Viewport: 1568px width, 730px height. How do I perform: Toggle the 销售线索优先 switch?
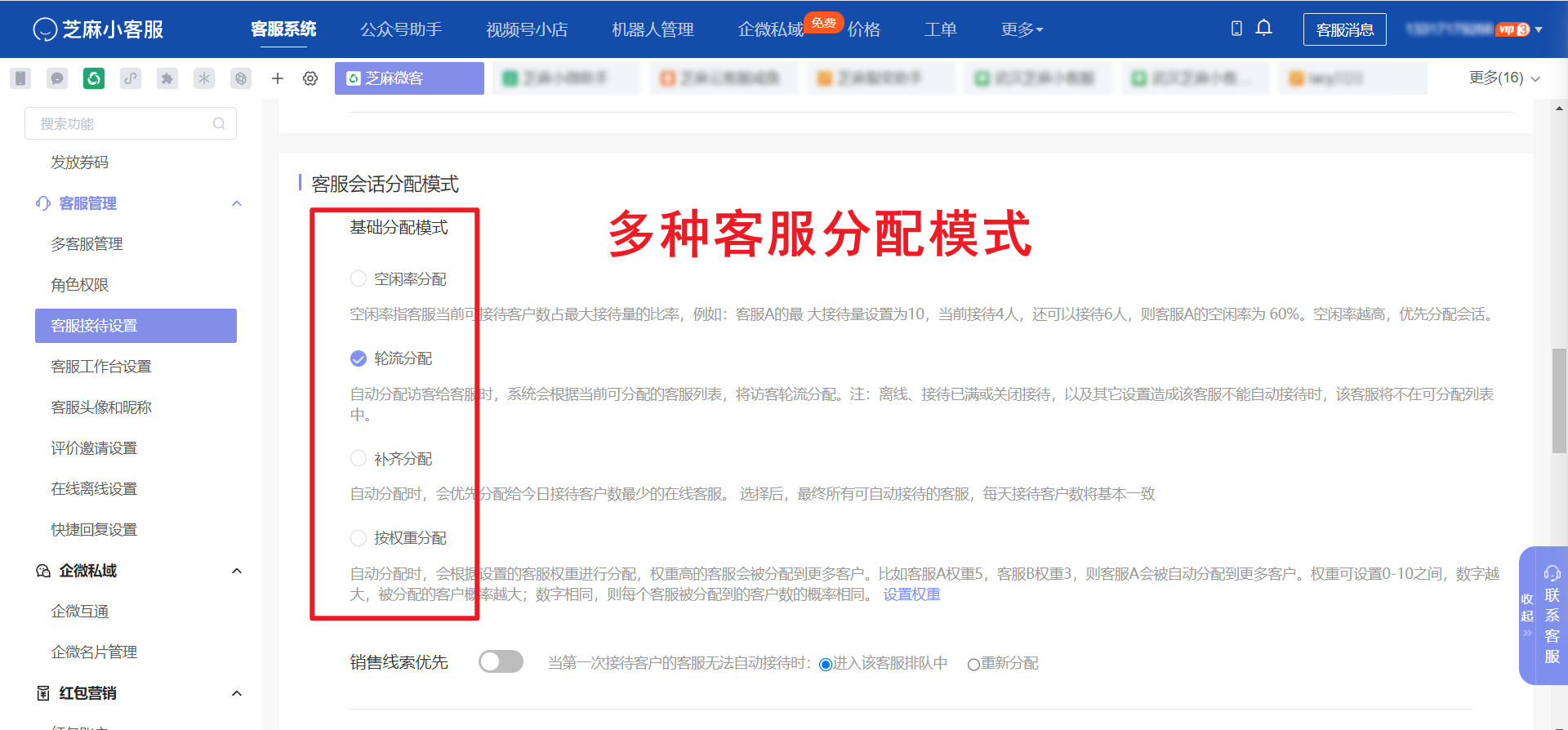click(501, 661)
